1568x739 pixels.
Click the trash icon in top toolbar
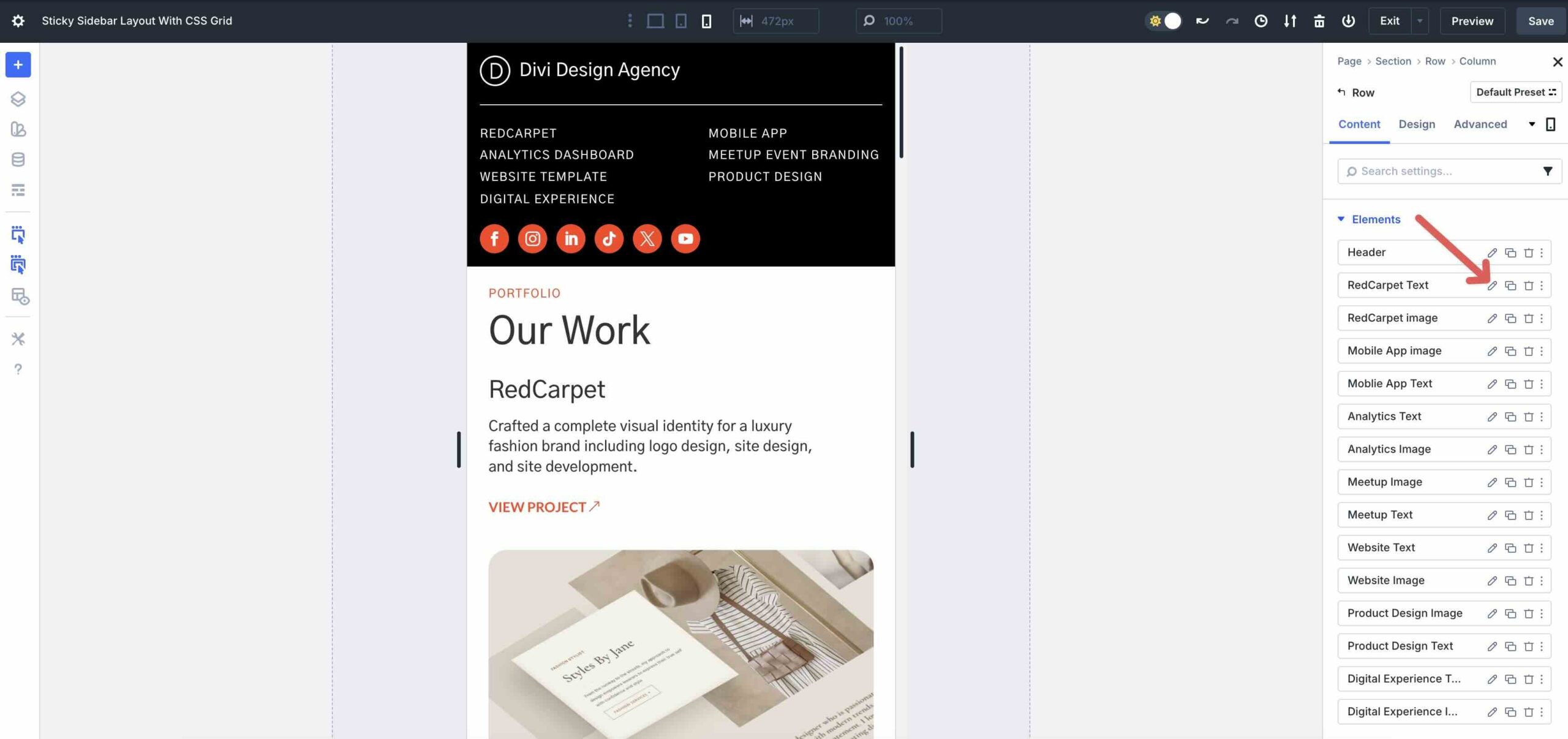(1319, 21)
